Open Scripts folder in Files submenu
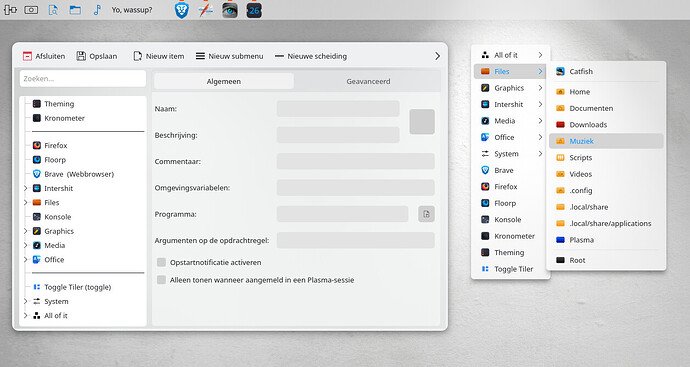 coord(606,158)
